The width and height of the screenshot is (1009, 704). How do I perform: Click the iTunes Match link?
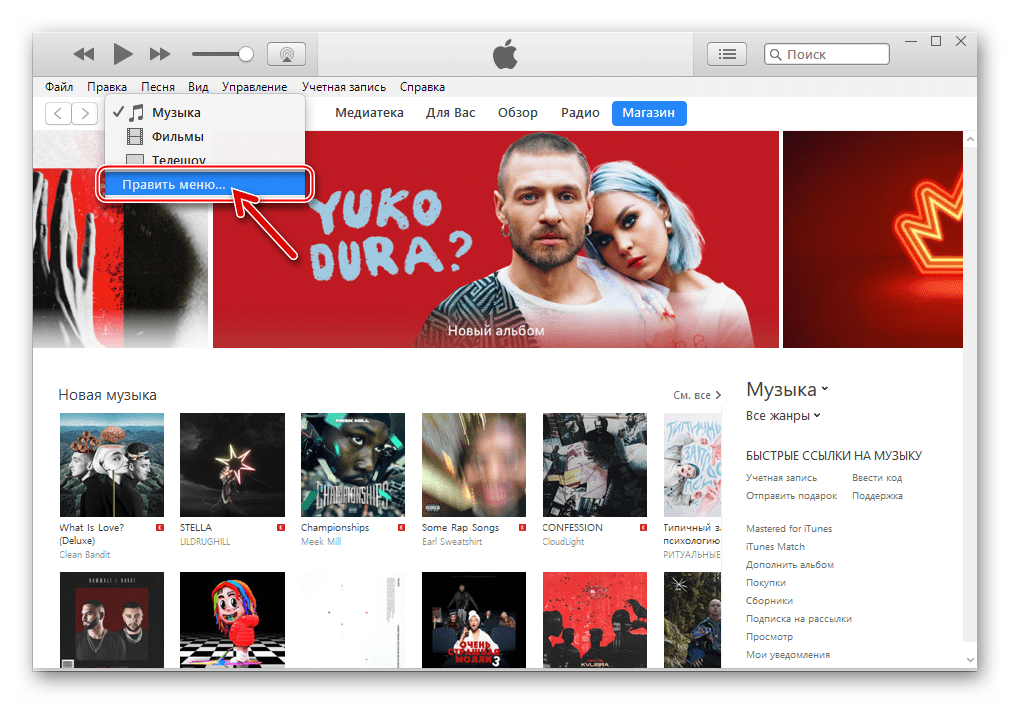coord(775,546)
